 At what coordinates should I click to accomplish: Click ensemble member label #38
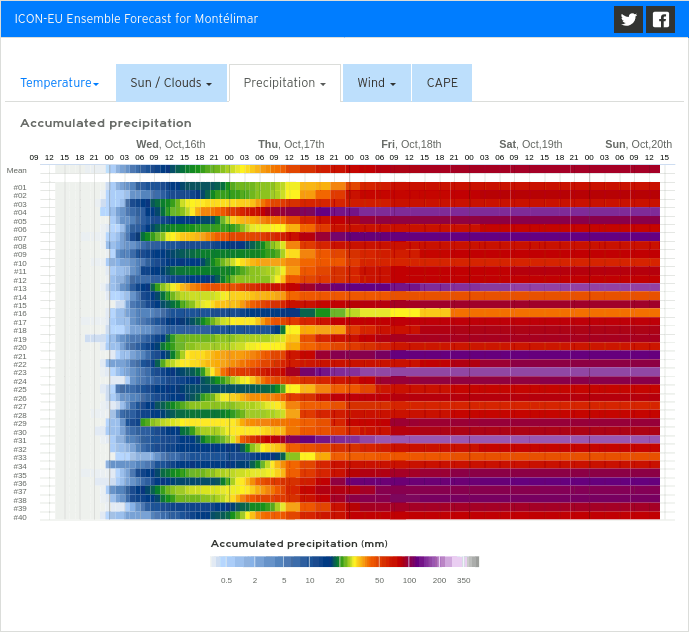coord(20,501)
